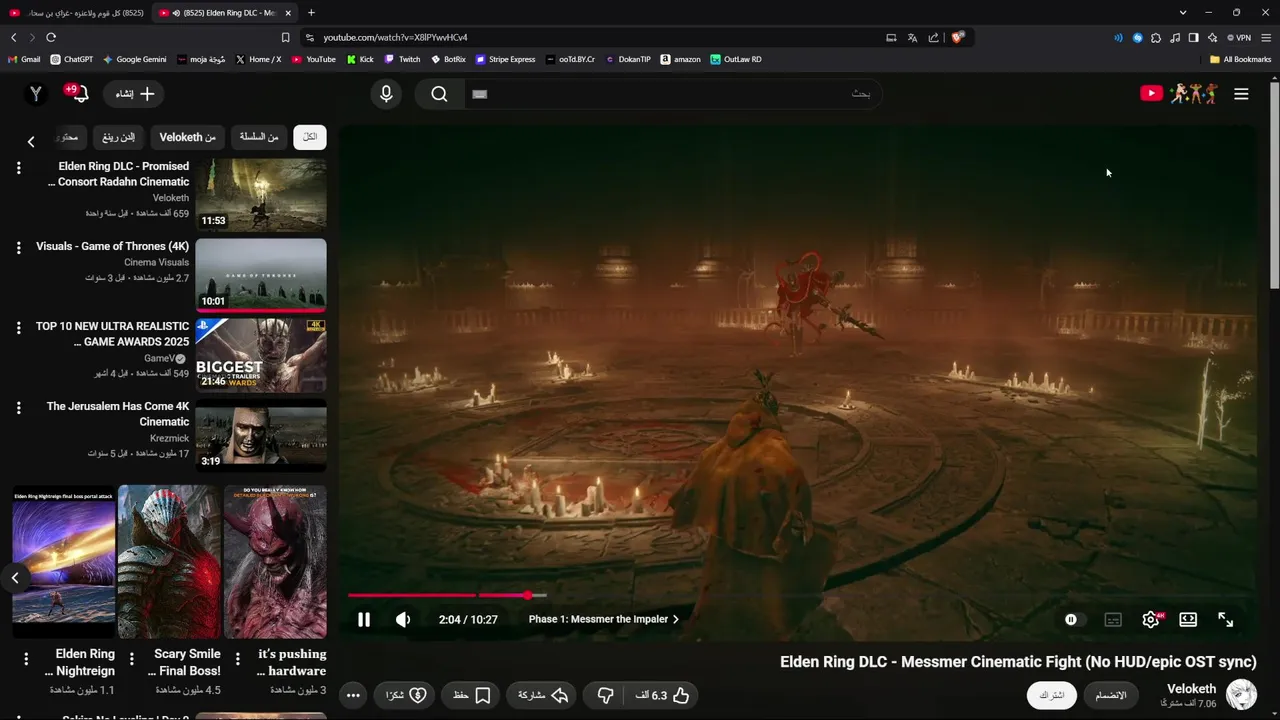This screenshot has width=1280, height=720.
Task: Select إلدن رينغ filter chip
Action: coord(118,137)
